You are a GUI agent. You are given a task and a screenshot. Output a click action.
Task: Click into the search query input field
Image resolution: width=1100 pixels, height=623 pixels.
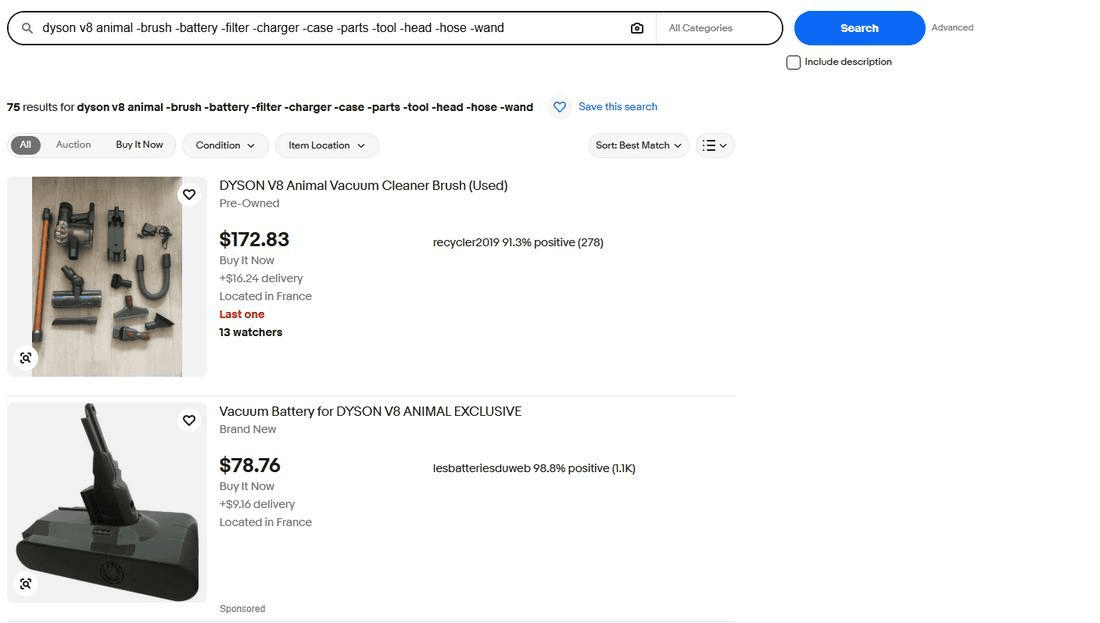point(330,28)
